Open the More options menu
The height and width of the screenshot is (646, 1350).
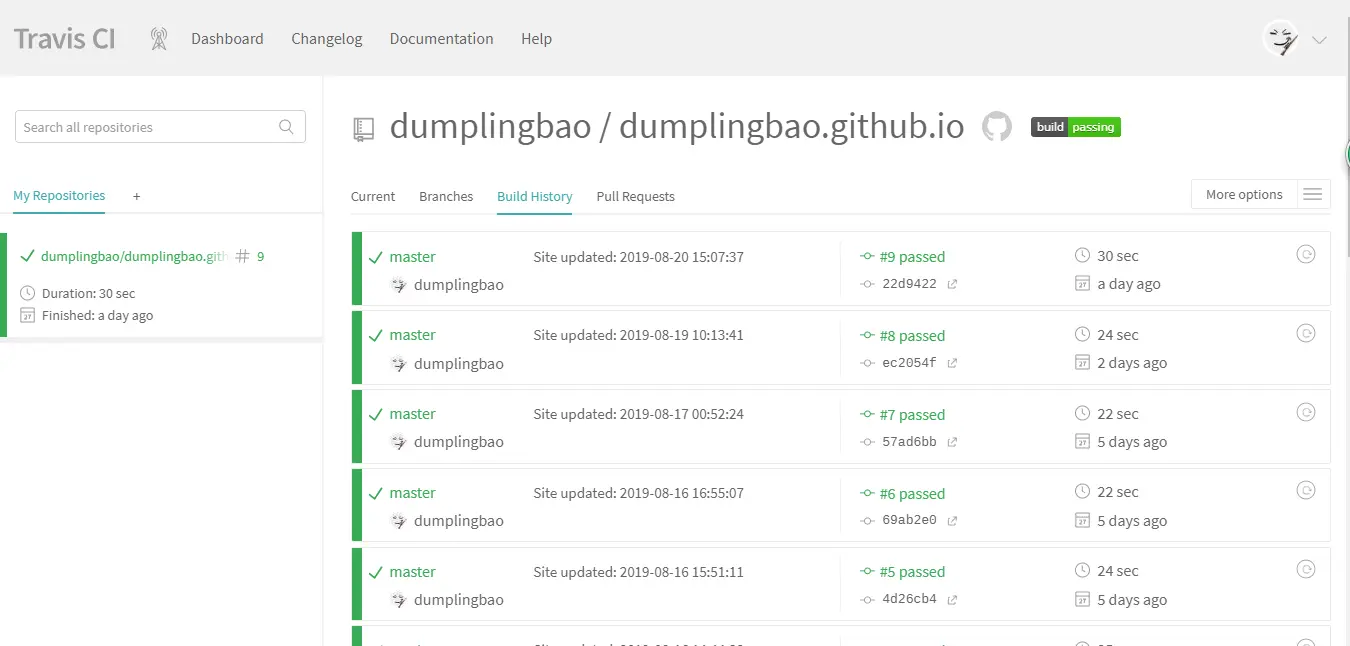tap(1244, 194)
